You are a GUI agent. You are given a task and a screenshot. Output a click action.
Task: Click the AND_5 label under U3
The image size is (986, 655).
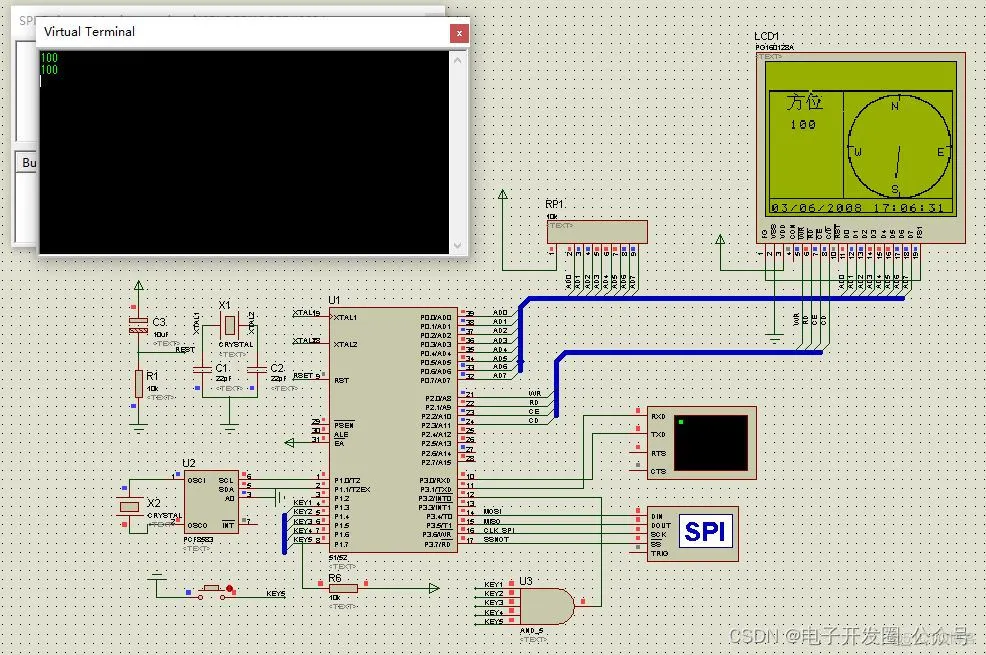coord(531,630)
